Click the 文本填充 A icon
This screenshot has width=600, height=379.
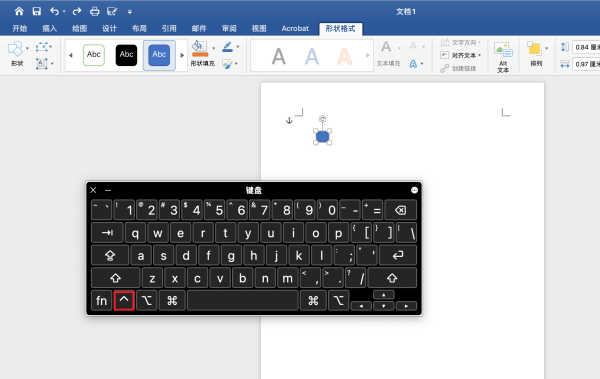[386, 48]
